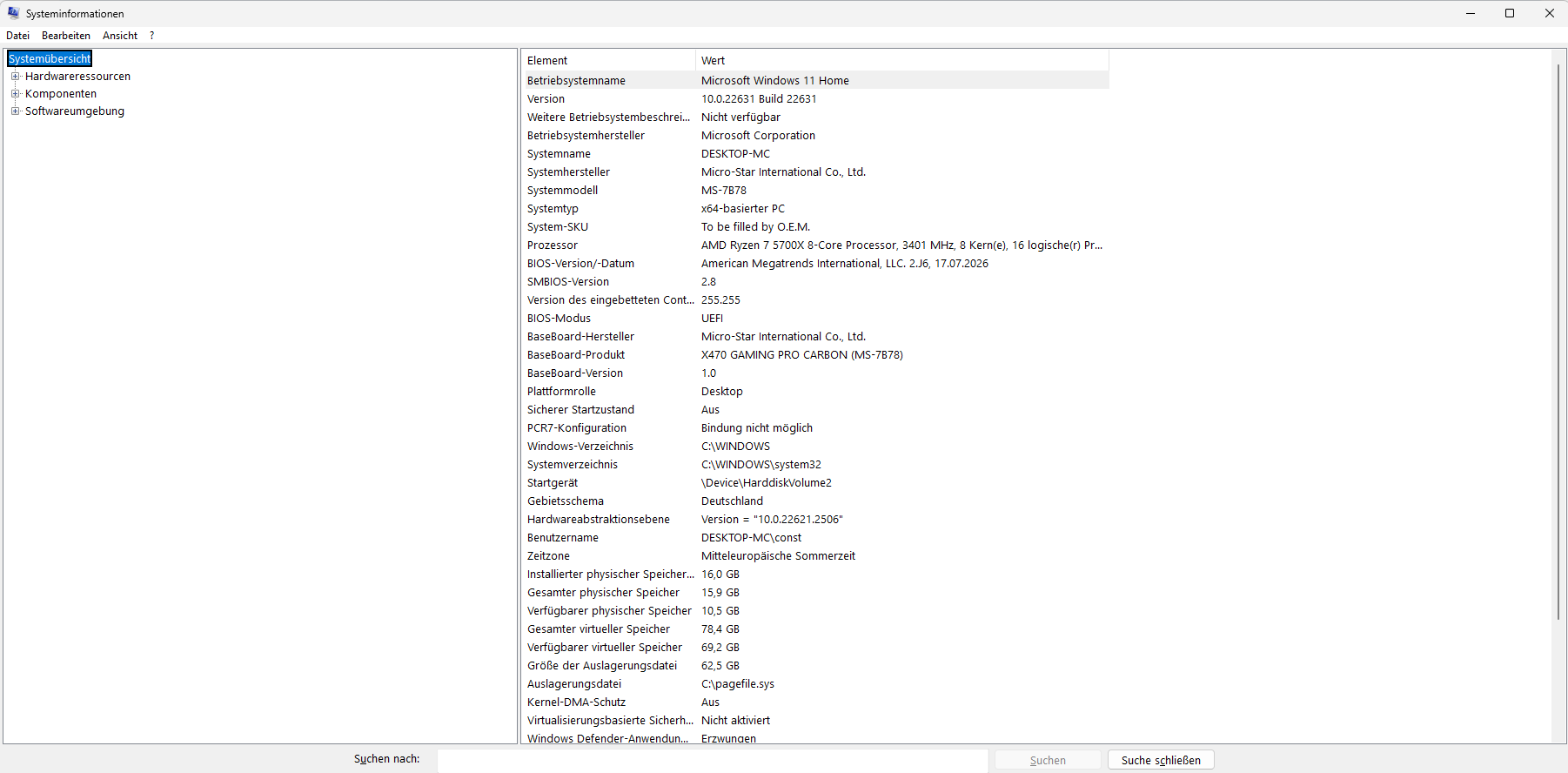The width and height of the screenshot is (1568, 773).
Task: Focus the Suchen nach input field
Action: 713,760
